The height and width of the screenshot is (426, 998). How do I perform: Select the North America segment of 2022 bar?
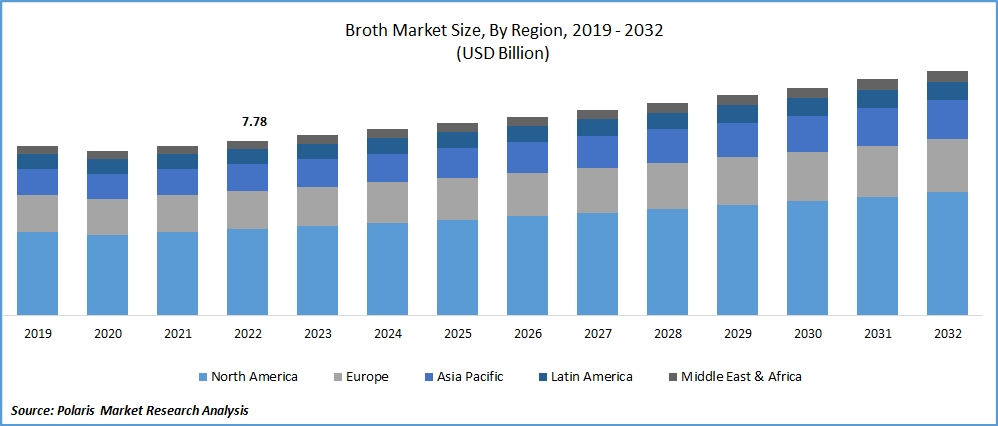[x=248, y=272]
